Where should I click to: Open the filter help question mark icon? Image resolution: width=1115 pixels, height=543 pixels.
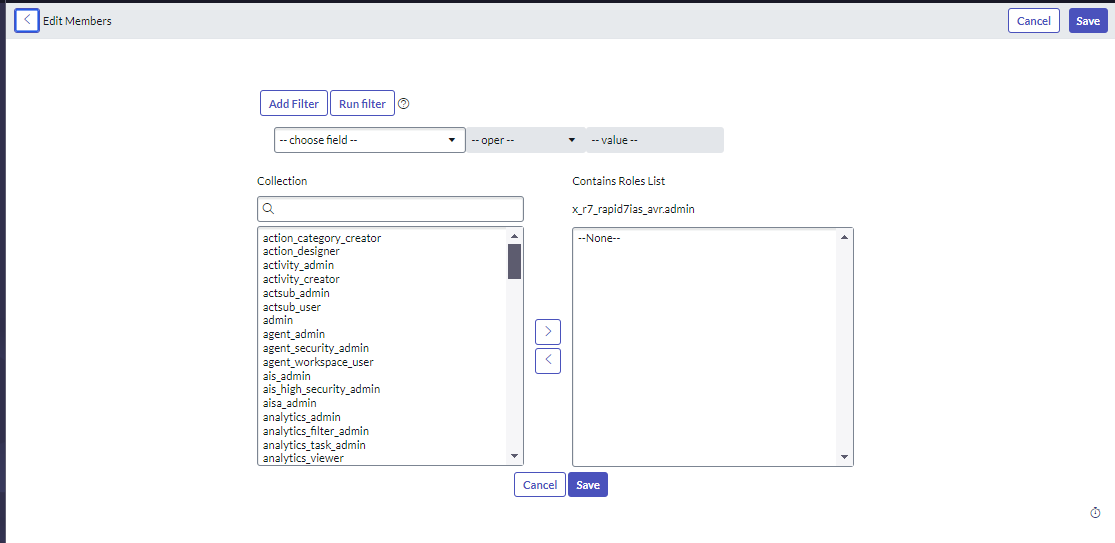tap(404, 104)
